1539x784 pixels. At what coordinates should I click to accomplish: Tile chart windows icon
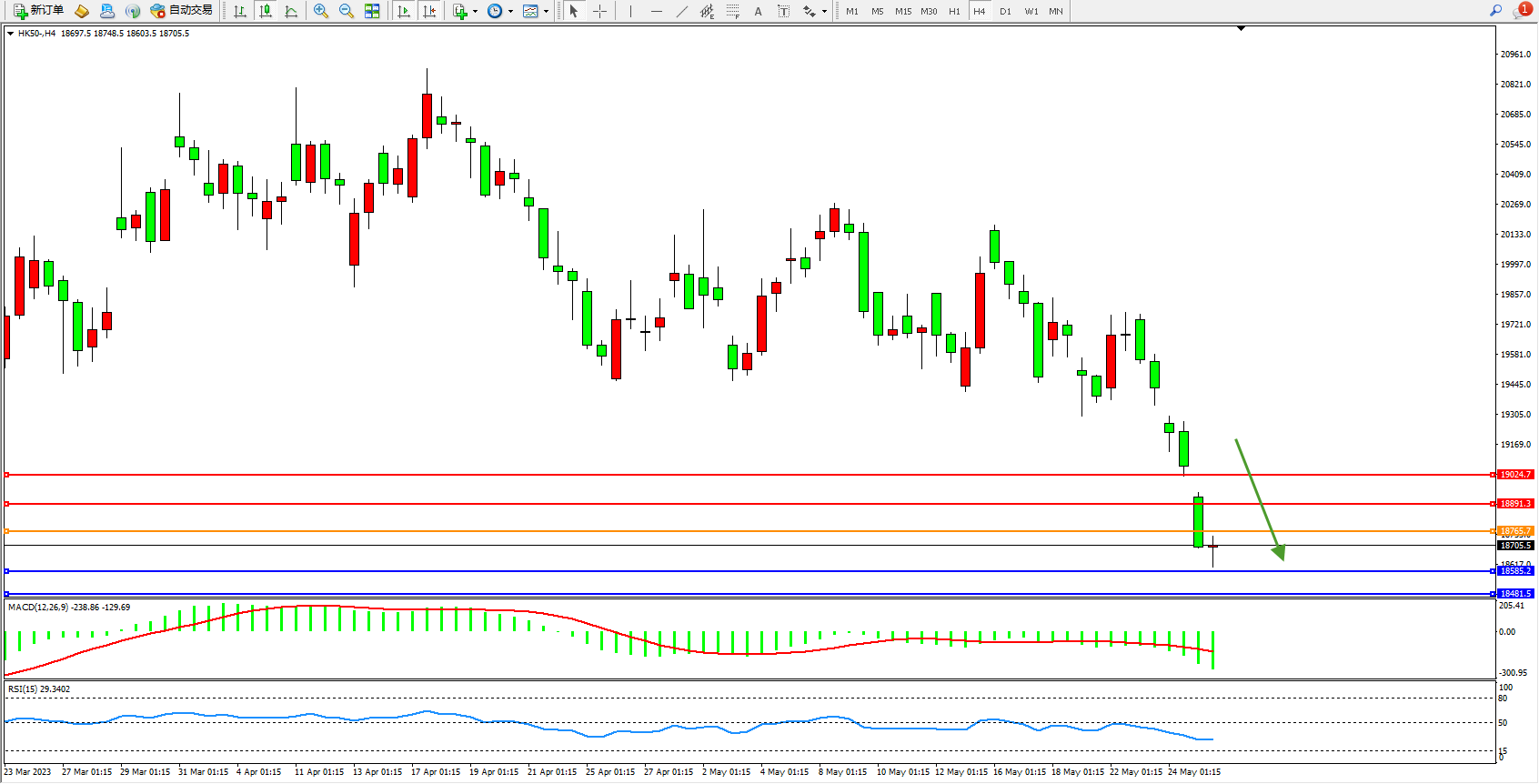pos(372,11)
